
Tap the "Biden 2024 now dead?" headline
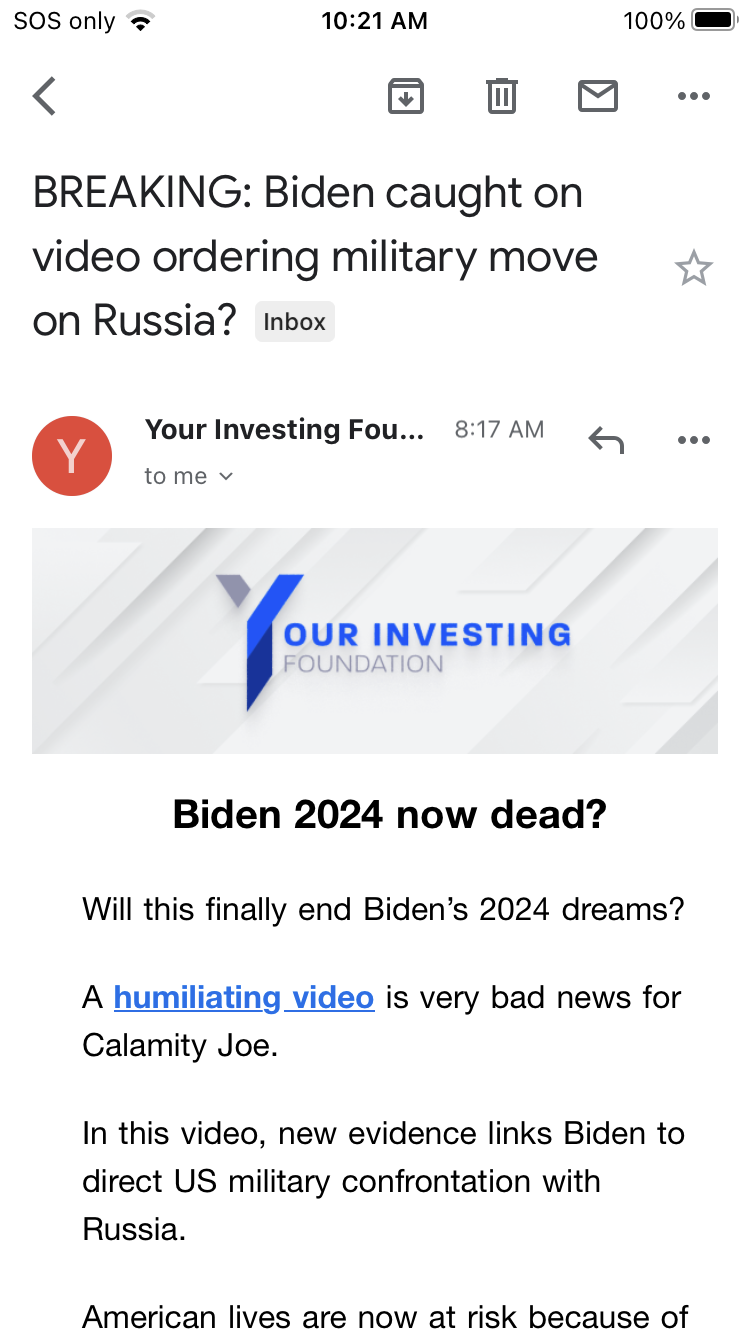coord(389,814)
